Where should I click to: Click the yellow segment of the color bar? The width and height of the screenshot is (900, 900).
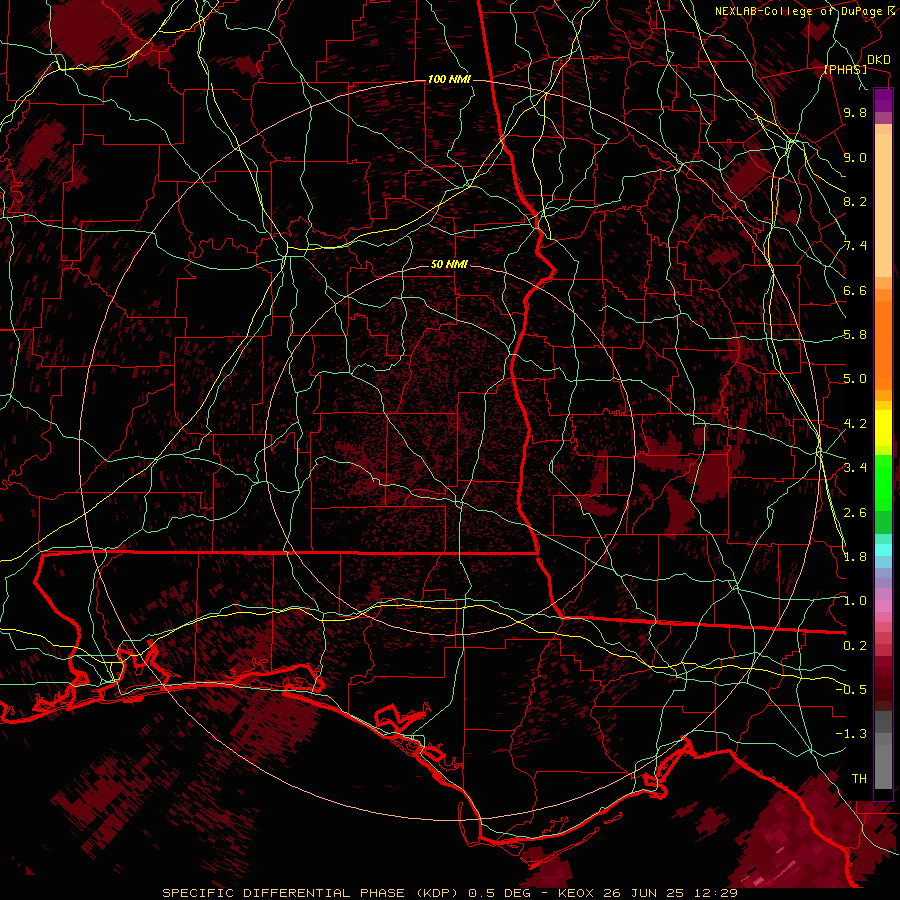coord(883,428)
